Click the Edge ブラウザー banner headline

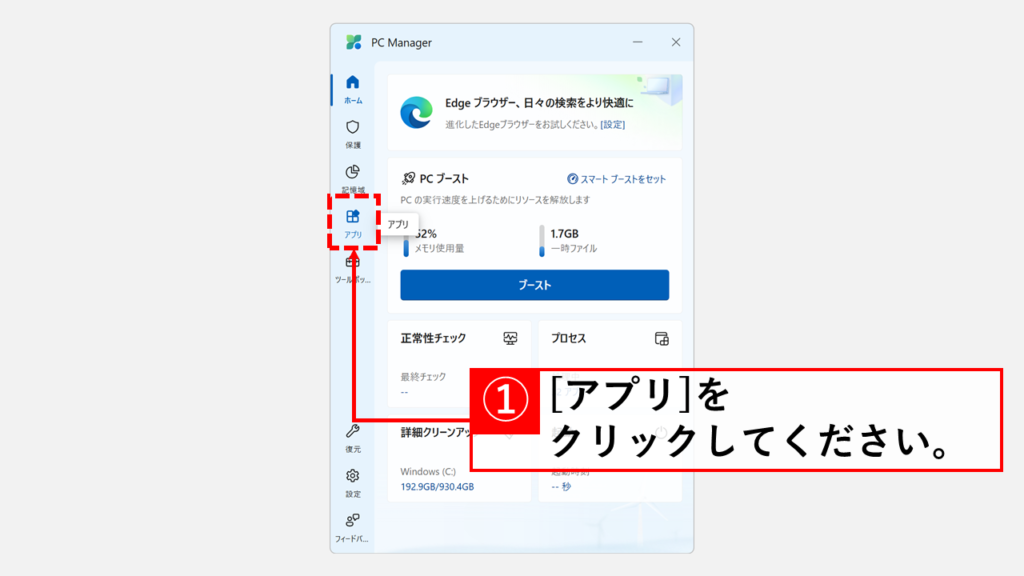click(539, 103)
